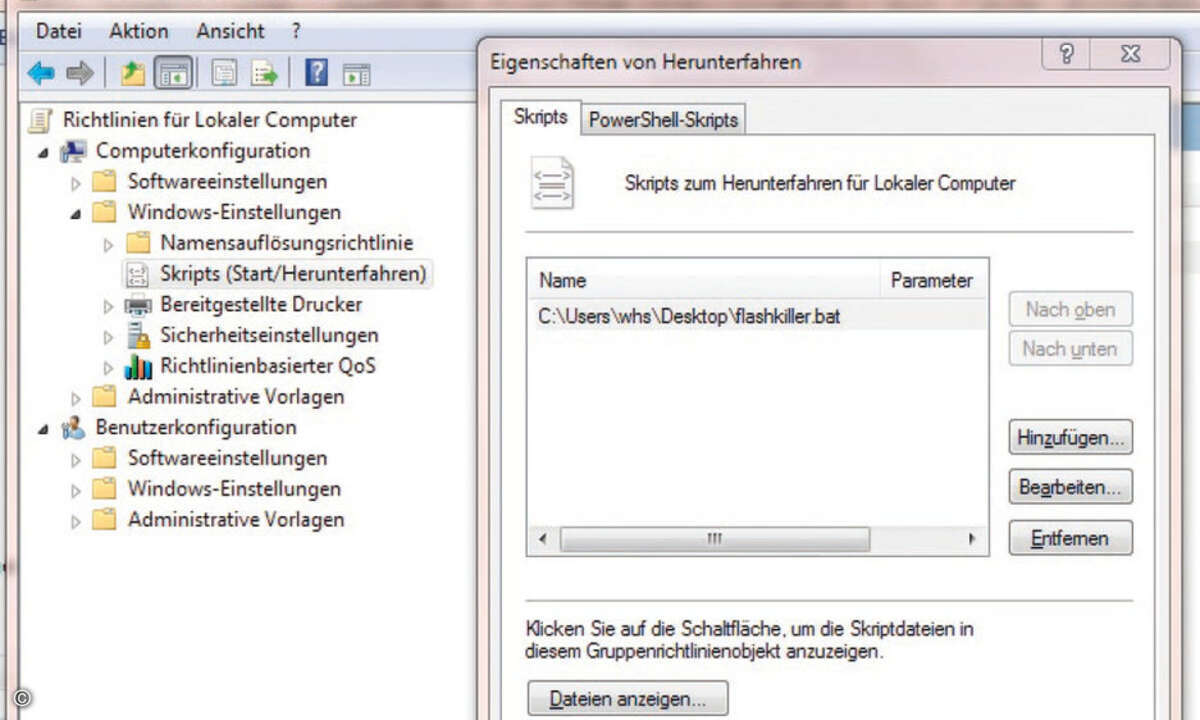Close the Eigenschaften von Herunterfahren dialog

[x=1129, y=53]
